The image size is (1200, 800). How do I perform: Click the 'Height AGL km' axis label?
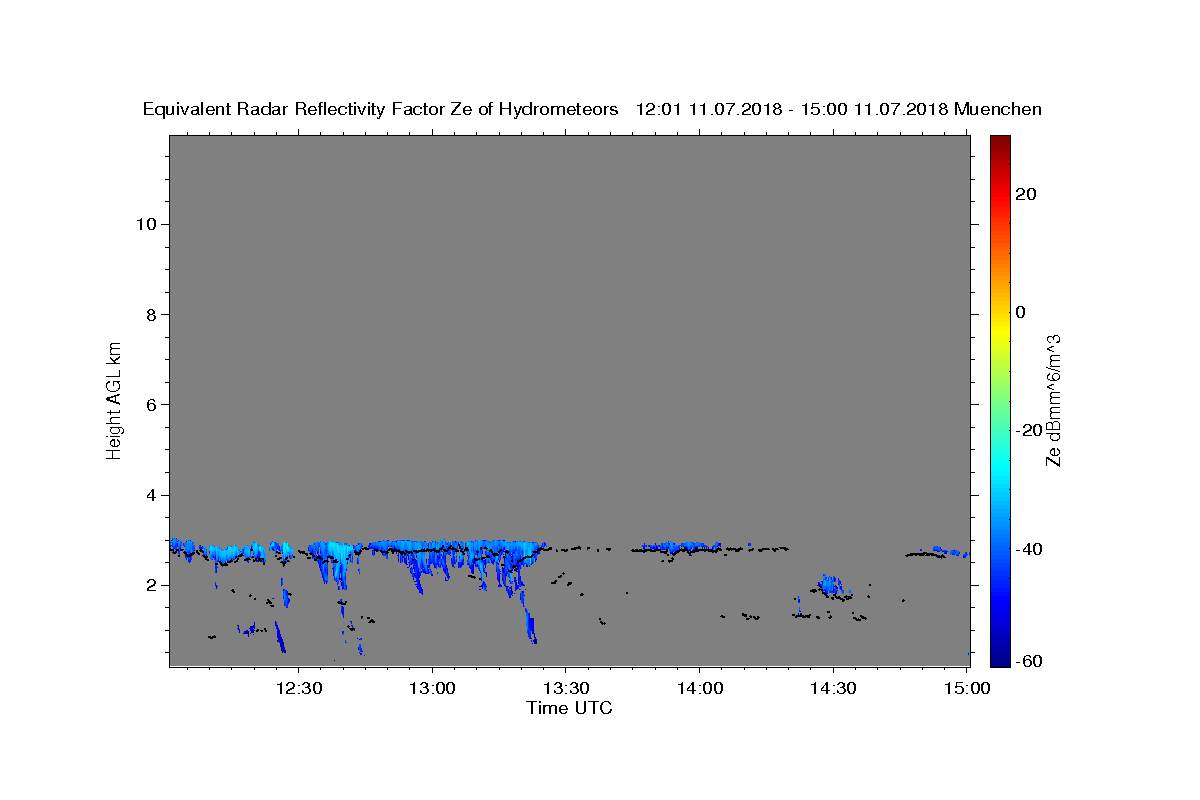pos(115,399)
